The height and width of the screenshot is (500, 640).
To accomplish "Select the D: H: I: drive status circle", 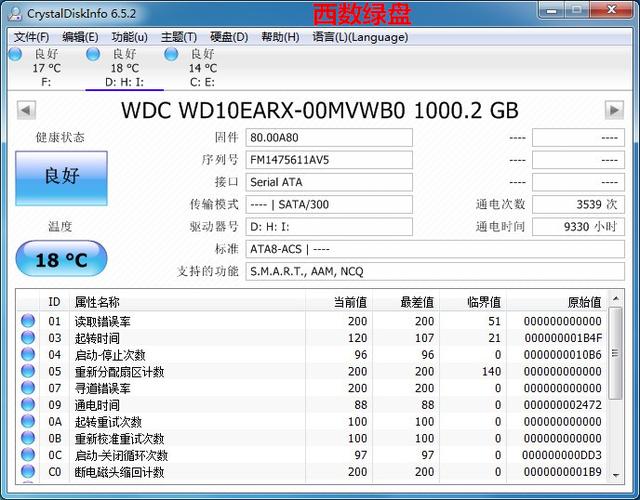I will [x=93, y=54].
